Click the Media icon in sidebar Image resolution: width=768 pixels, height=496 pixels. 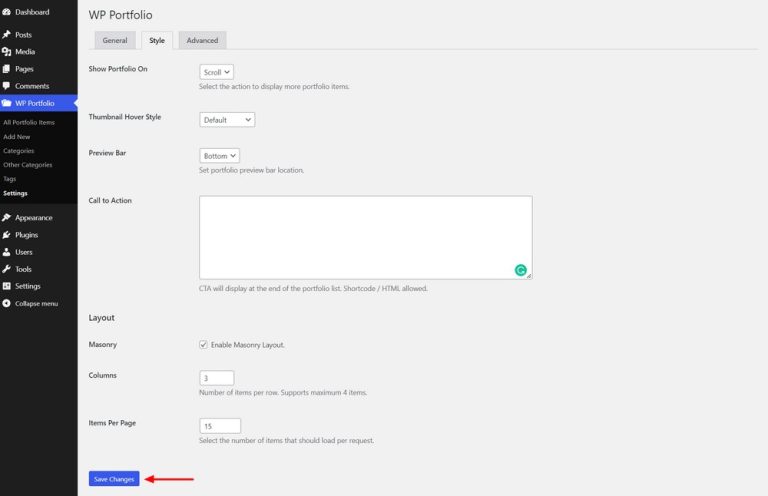pos(6,51)
